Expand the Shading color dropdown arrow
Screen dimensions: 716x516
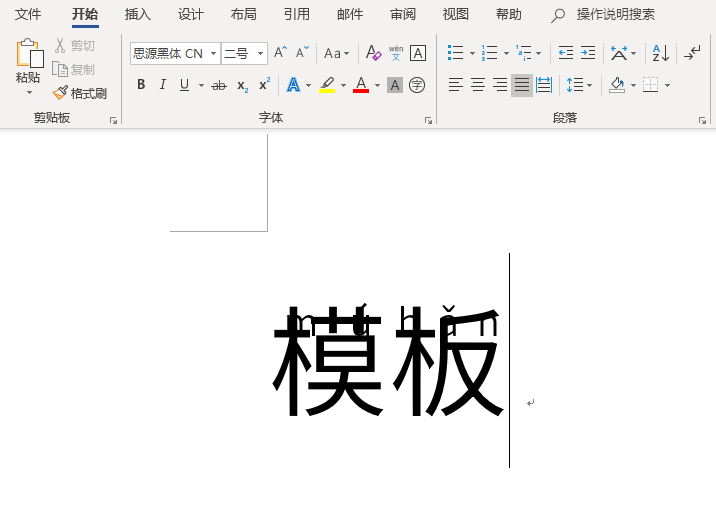(x=633, y=85)
